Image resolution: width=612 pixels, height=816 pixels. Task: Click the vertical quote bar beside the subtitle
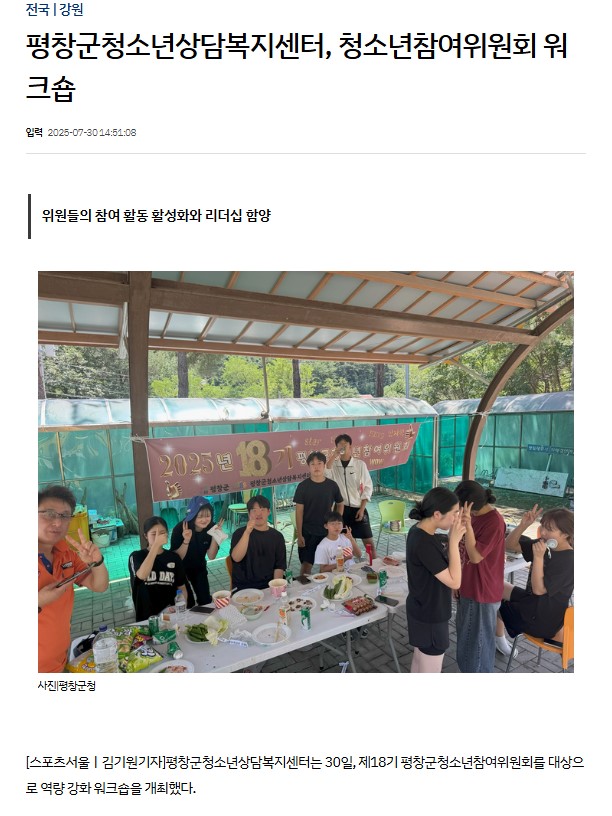(29, 216)
